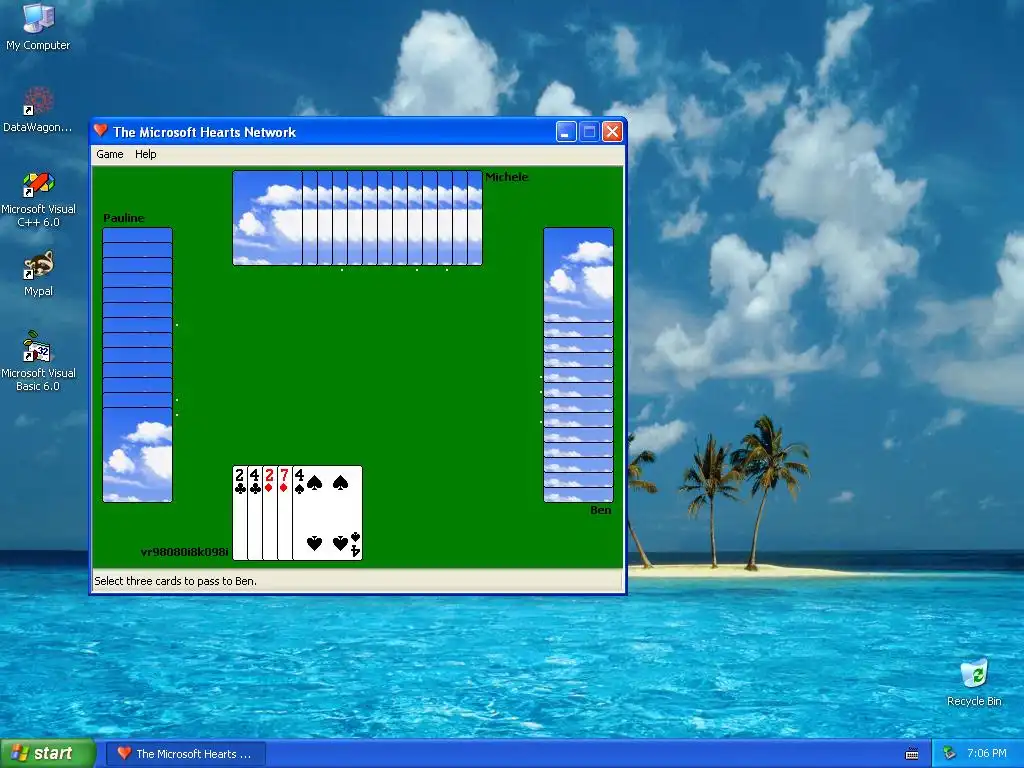
Task: Click the Pauline player name label
Action: point(123,218)
